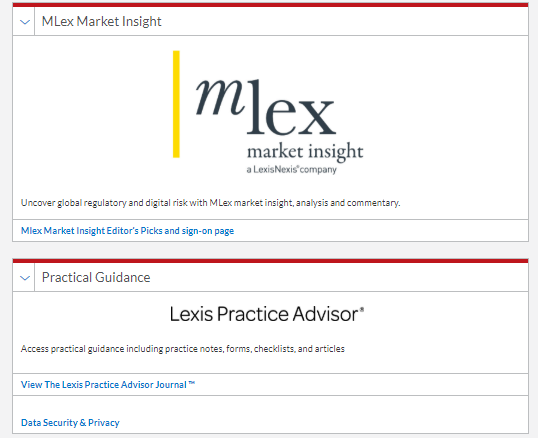The height and width of the screenshot is (438, 538).
Task: Click the gray gap between the two panels
Action: point(270,250)
